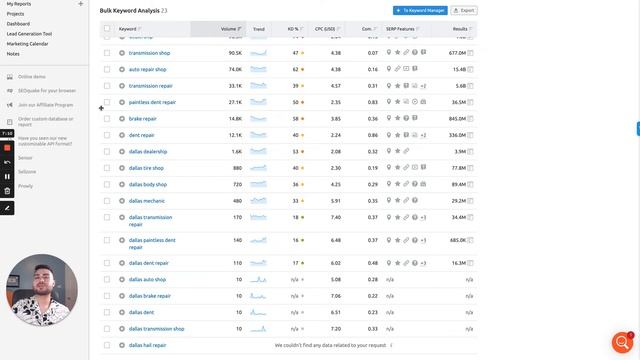Stop the recording with the red stop button
This screenshot has width=640, height=360.
coord(7,148)
